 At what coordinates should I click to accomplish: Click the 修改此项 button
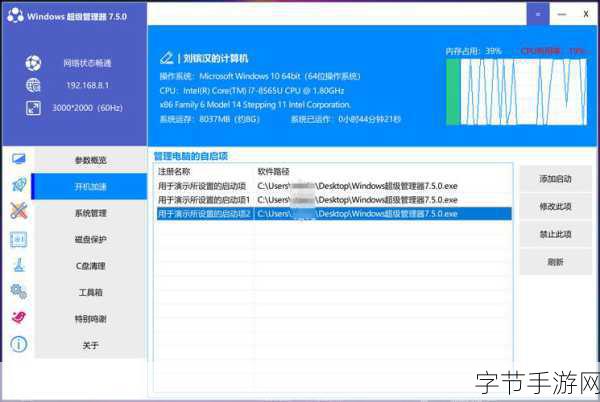pyautogui.click(x=555, y=206)
